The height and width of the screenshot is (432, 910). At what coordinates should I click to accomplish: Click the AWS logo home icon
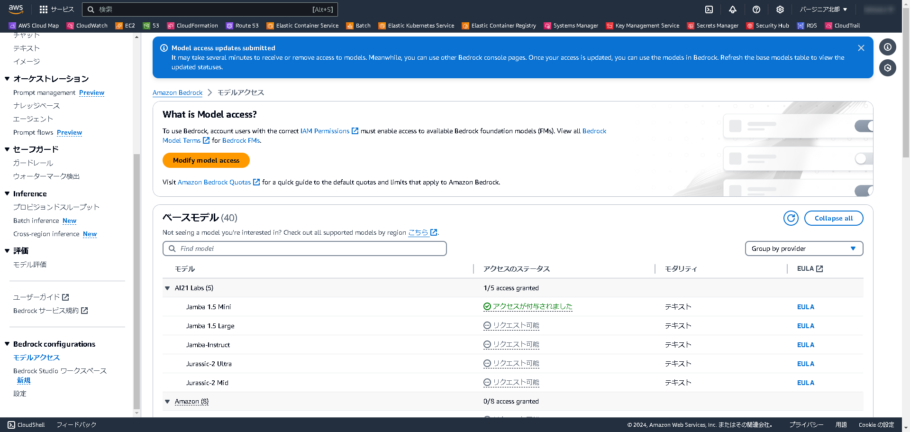click(x=16, y=9)
